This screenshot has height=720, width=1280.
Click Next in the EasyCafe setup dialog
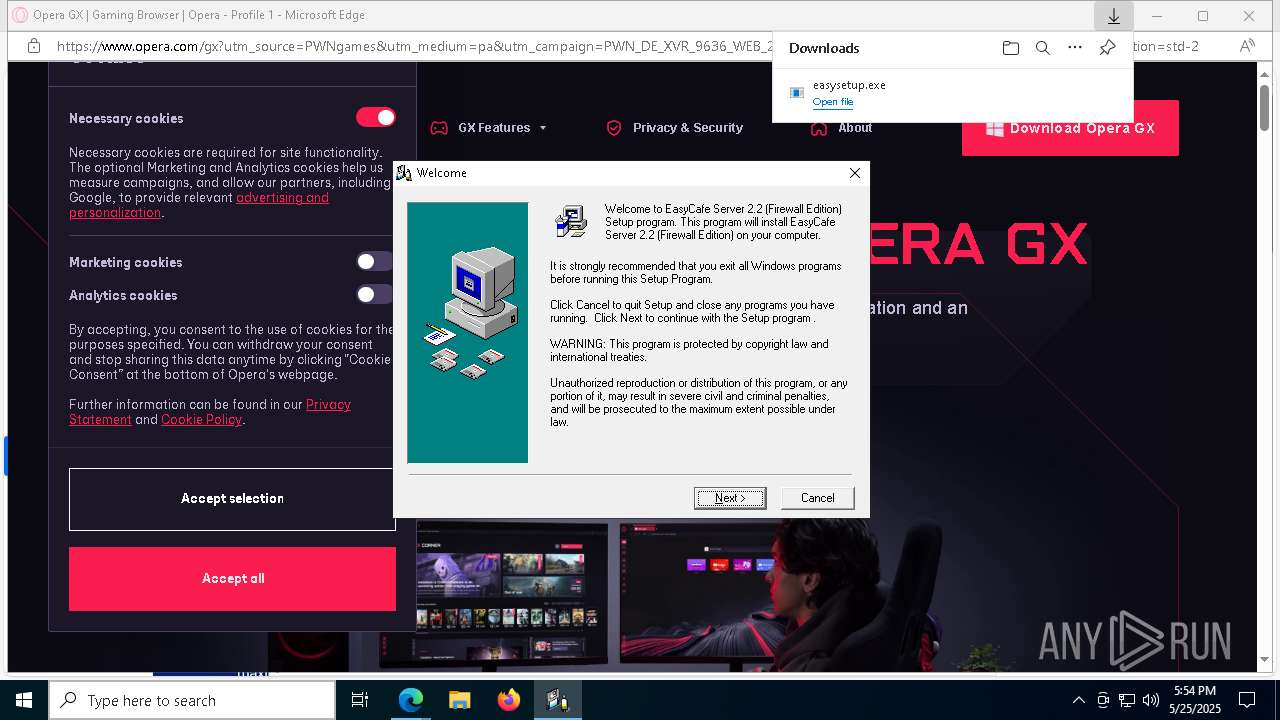coord(730,498)
